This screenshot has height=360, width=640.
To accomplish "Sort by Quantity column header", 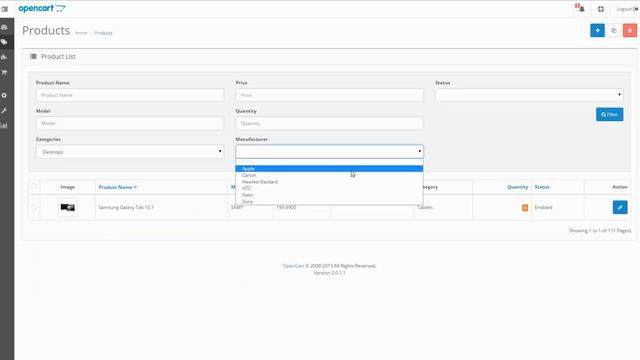I will tap(518, 187).
